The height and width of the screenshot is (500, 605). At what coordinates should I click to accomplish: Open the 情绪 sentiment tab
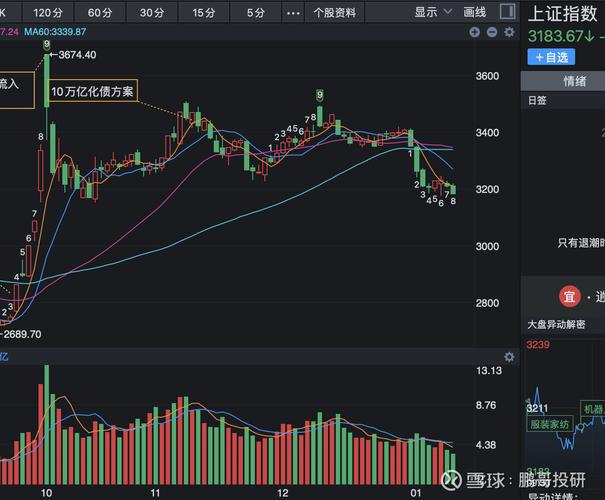(x=575, y=81)
